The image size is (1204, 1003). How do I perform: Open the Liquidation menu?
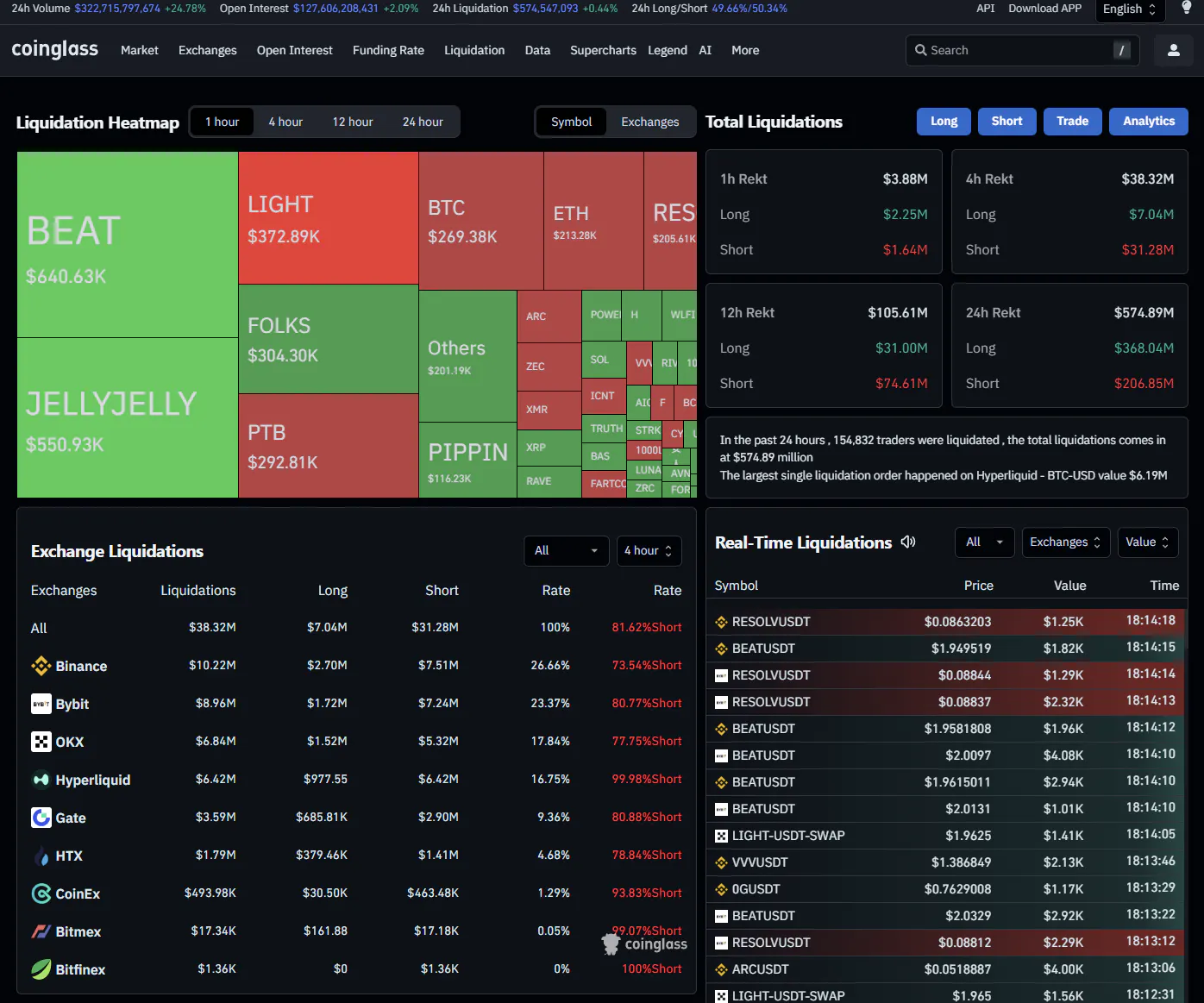pos(474,50)
